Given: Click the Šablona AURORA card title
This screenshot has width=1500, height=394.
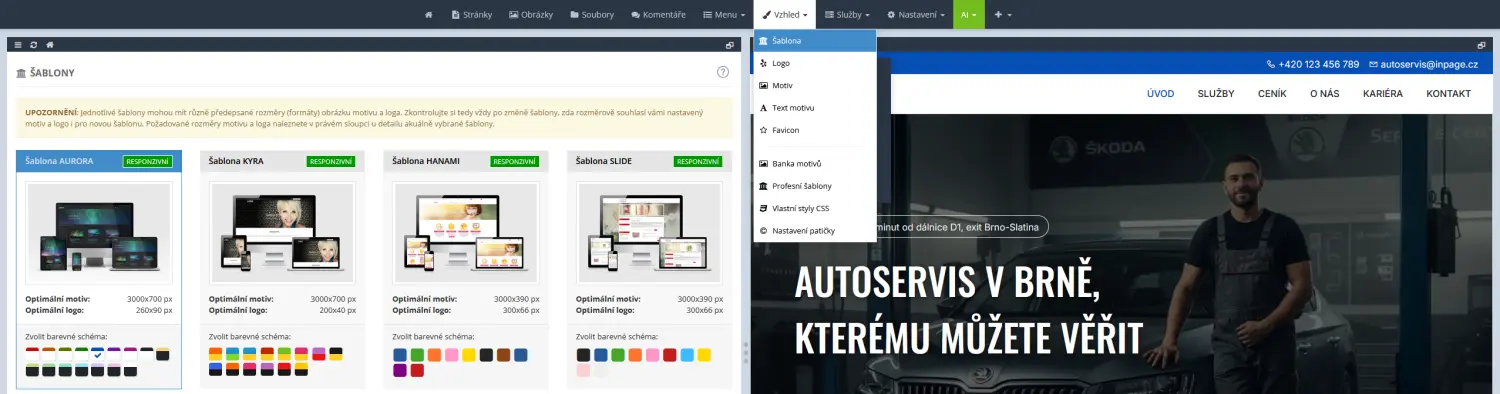Looking at the screenshot, I should click(59, 161).
